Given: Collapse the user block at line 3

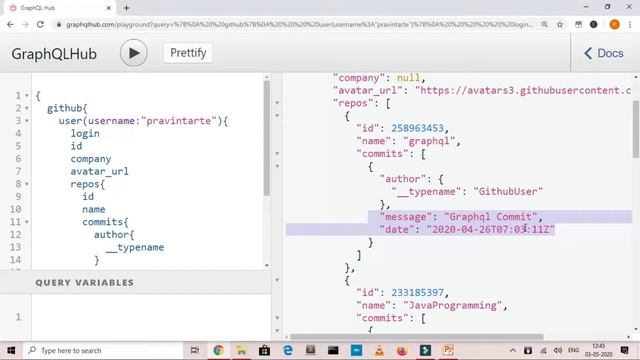Looking at the screenshot, I should pyautogui.click(x=27, y=121).
